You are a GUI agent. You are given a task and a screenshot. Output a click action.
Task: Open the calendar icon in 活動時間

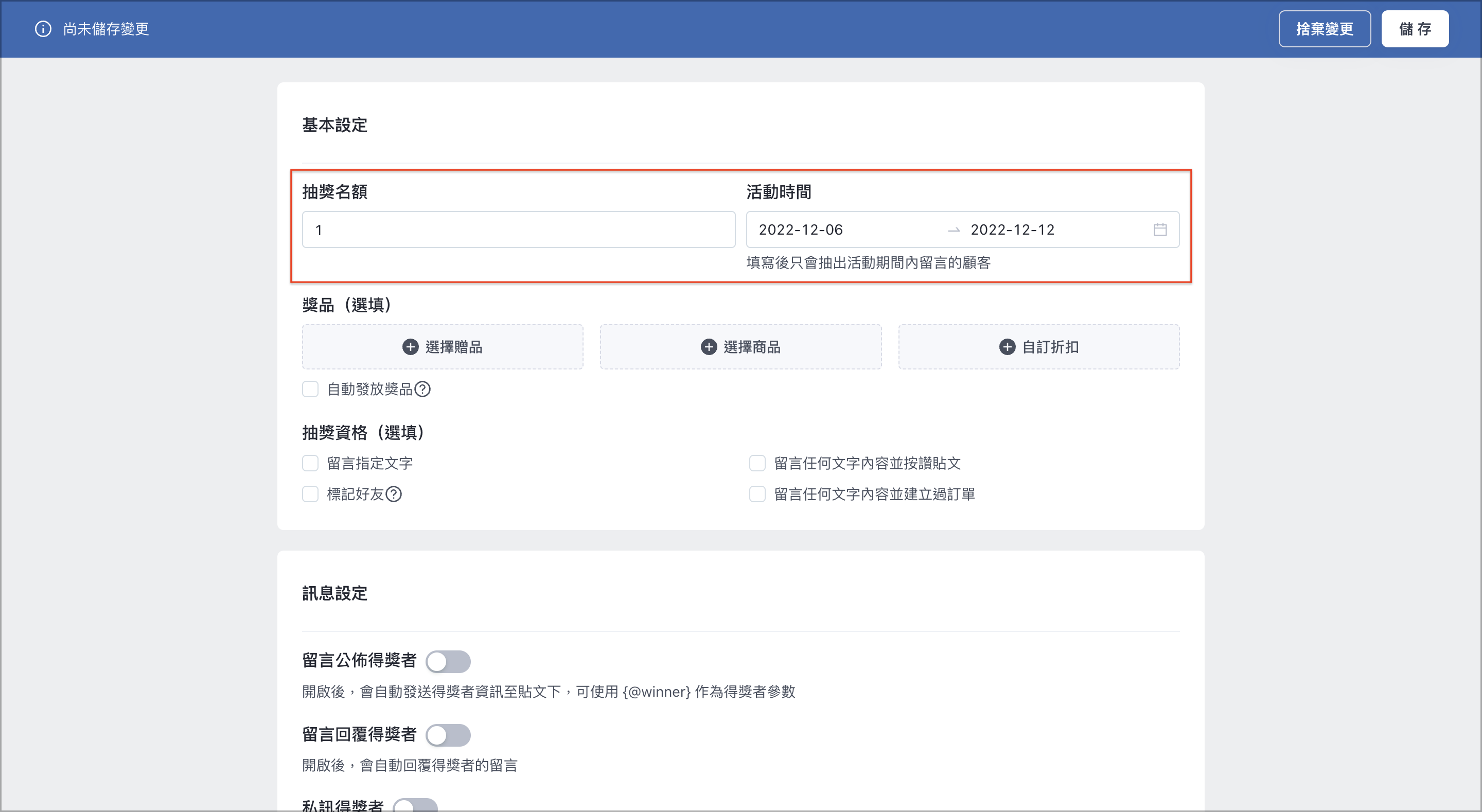(x=1160, y=230)
